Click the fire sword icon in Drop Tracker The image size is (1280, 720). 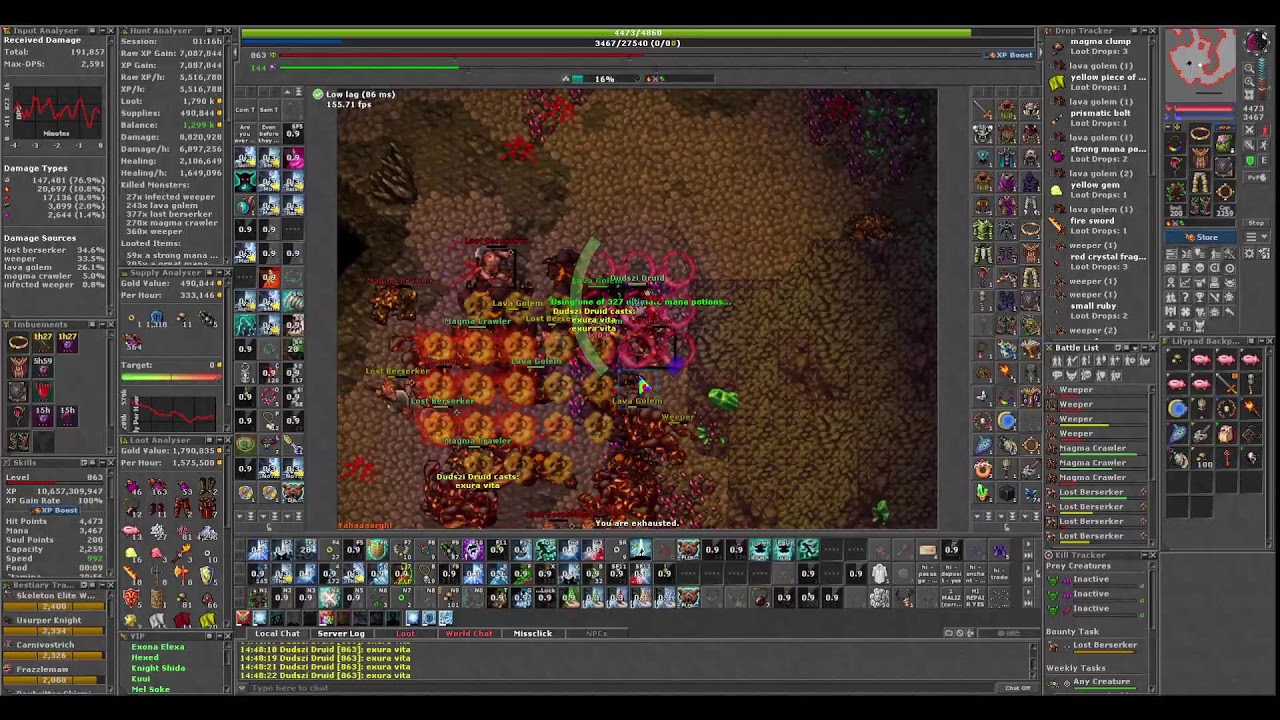click(1057, 225)
